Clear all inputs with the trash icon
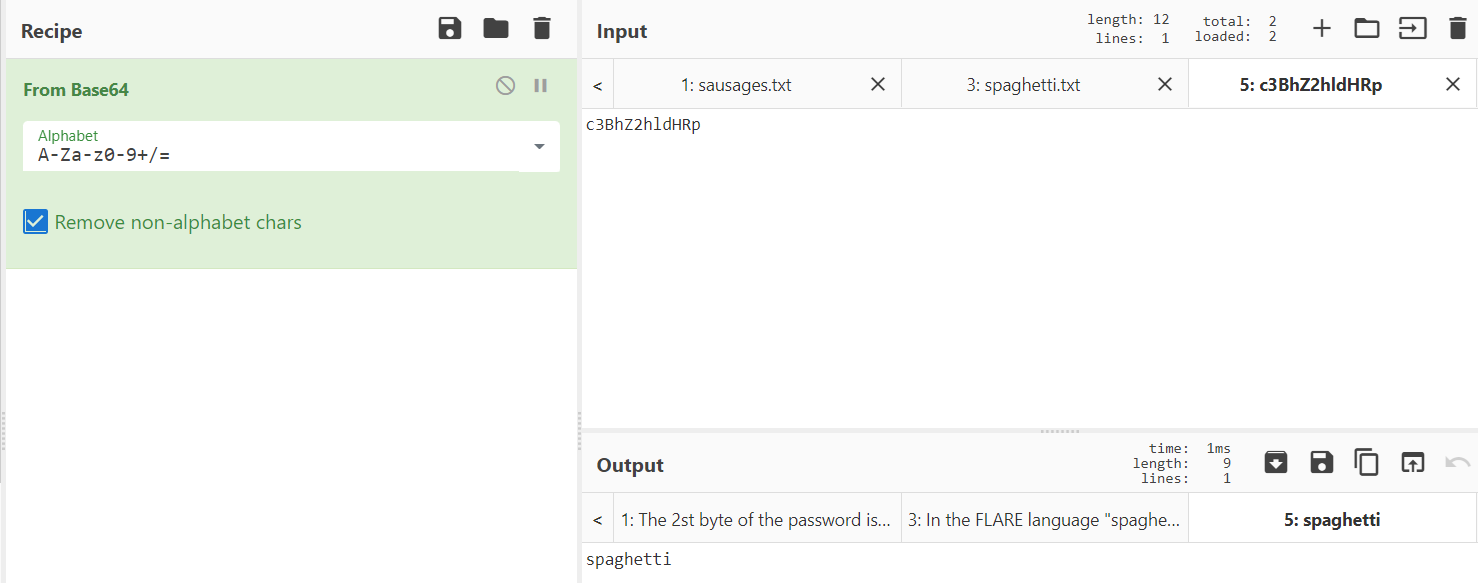 click(1458, 29)
